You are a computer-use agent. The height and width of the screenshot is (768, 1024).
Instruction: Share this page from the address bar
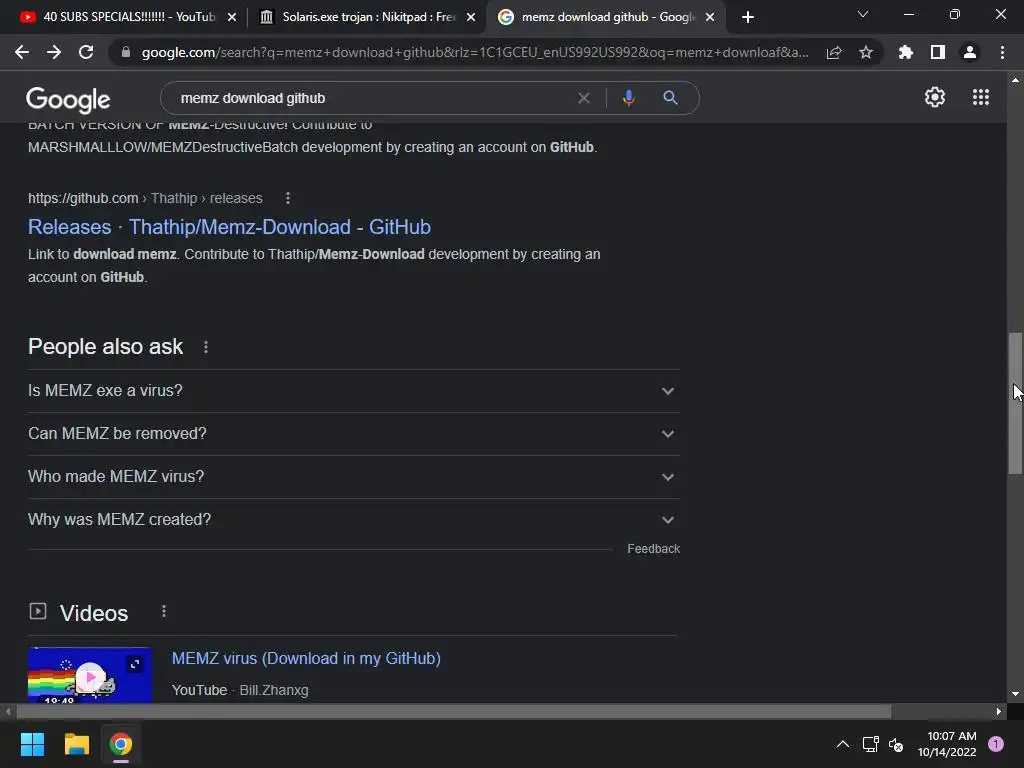point(834,52)
